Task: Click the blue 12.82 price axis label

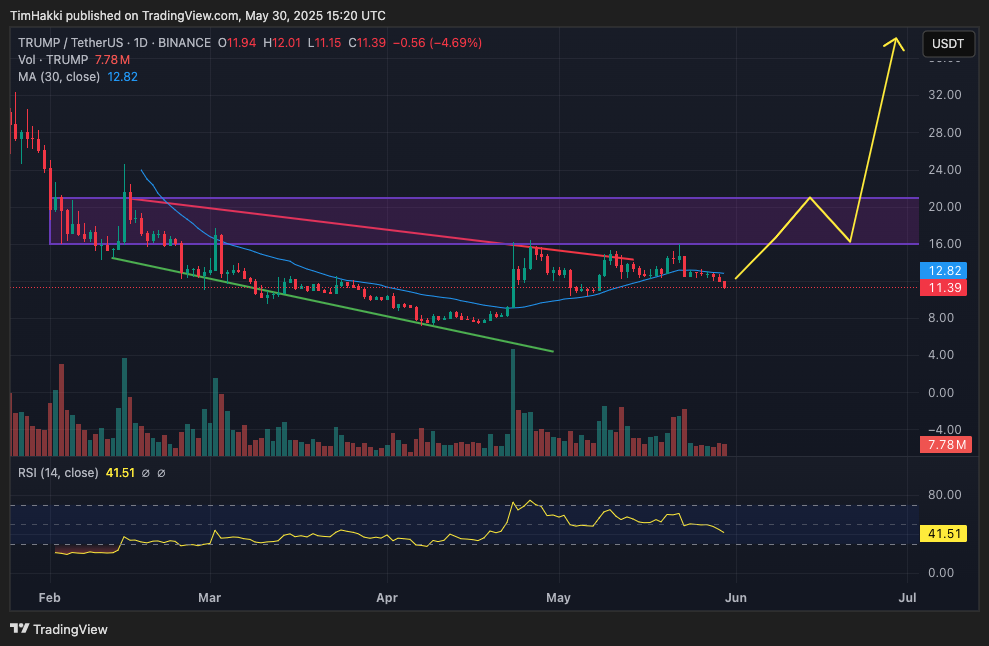Action: point(944,271)
